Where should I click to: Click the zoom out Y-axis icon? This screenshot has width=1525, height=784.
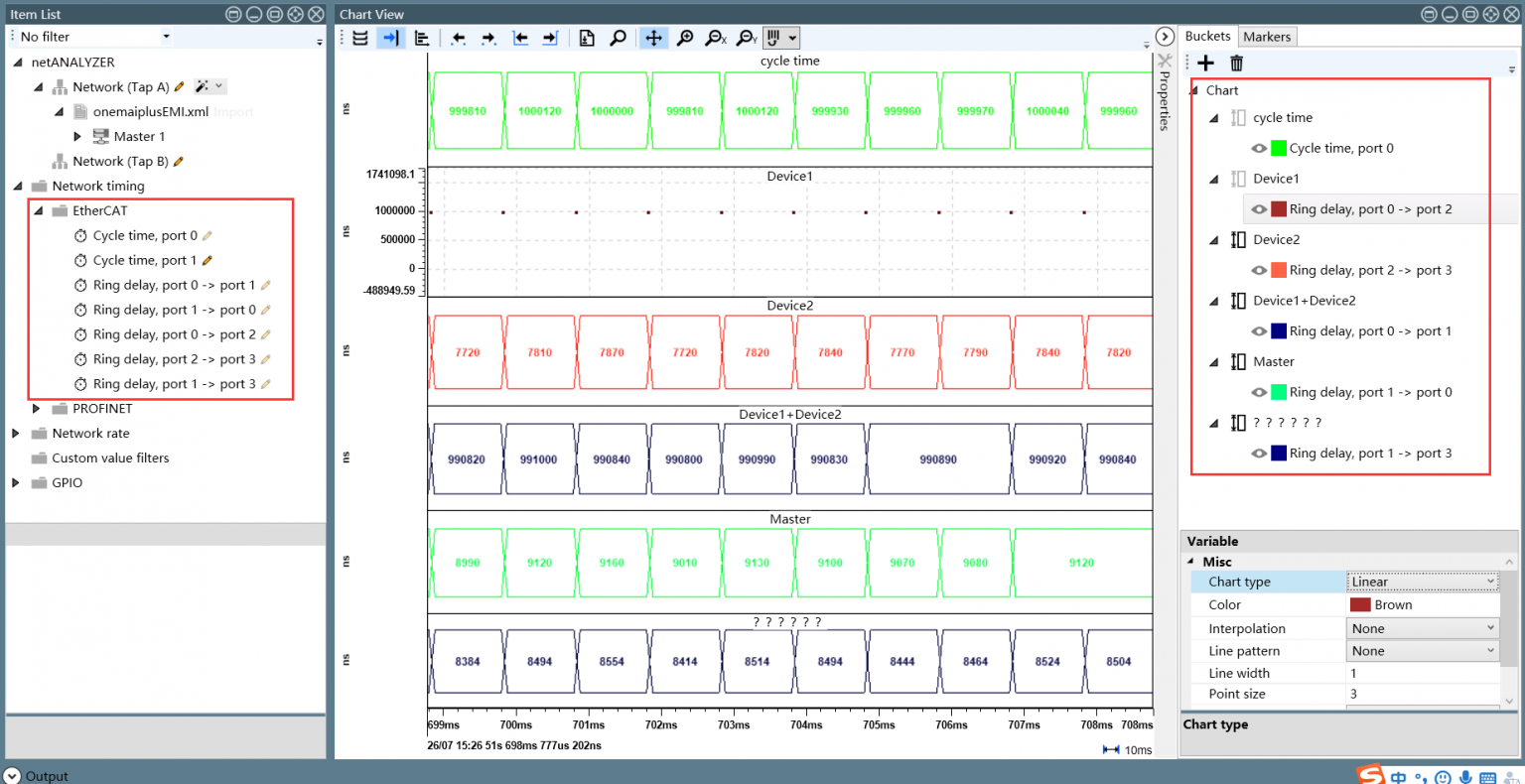tap(747, 38)
